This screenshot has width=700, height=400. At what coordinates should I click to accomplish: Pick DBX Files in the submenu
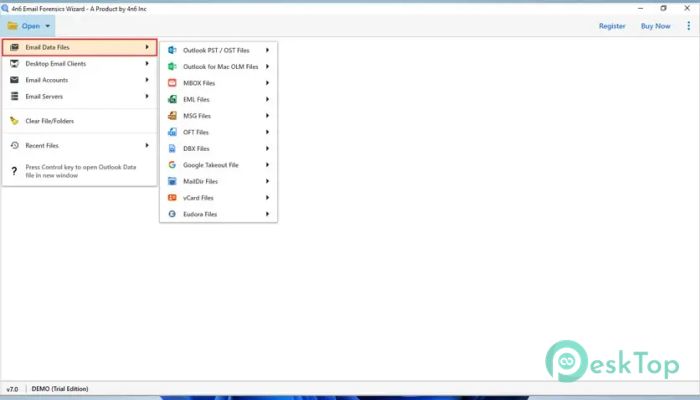click(x=218, y=148)
